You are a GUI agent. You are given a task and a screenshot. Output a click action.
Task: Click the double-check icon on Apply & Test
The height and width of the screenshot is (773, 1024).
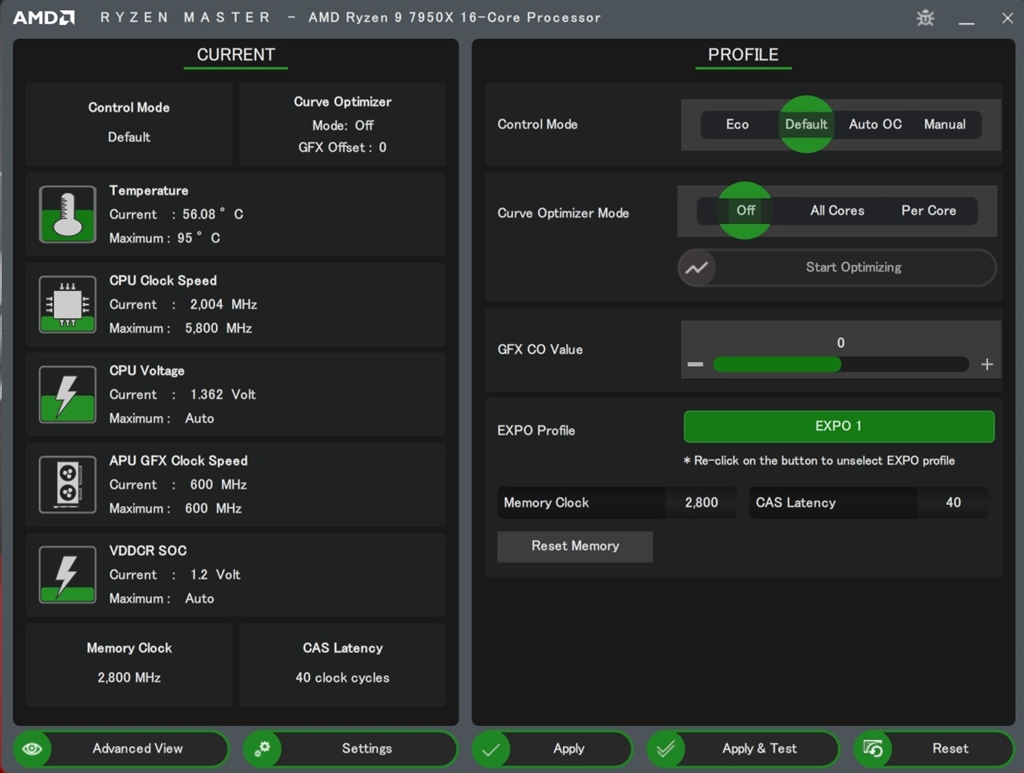pos(665,749)
